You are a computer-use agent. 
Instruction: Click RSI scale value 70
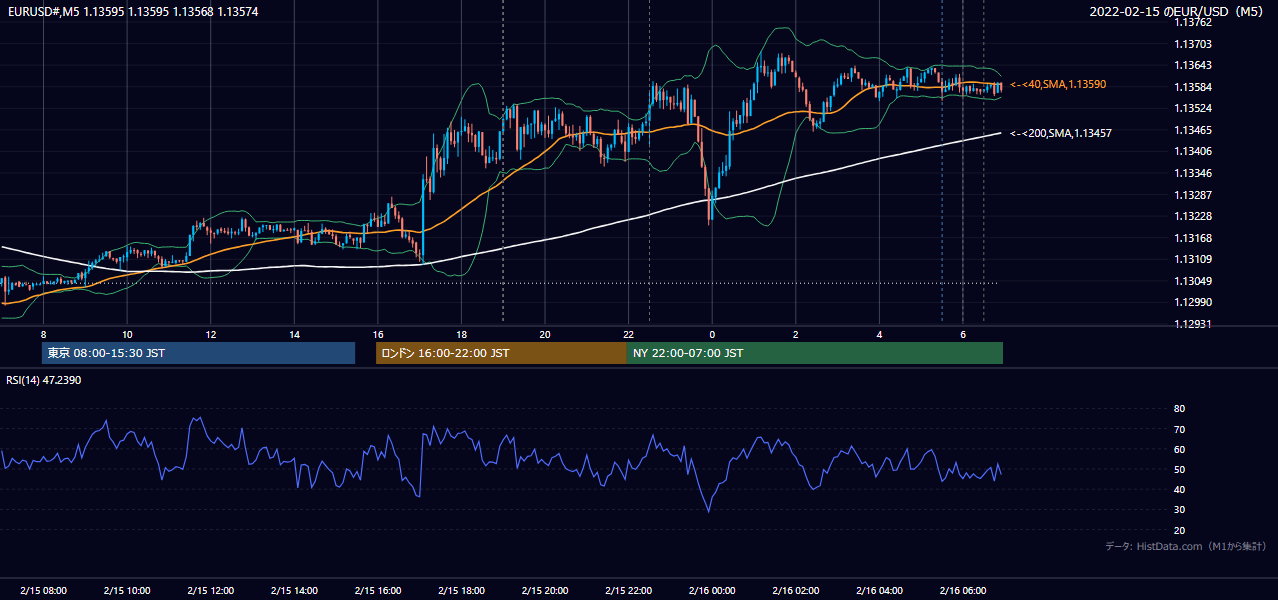1179,429
